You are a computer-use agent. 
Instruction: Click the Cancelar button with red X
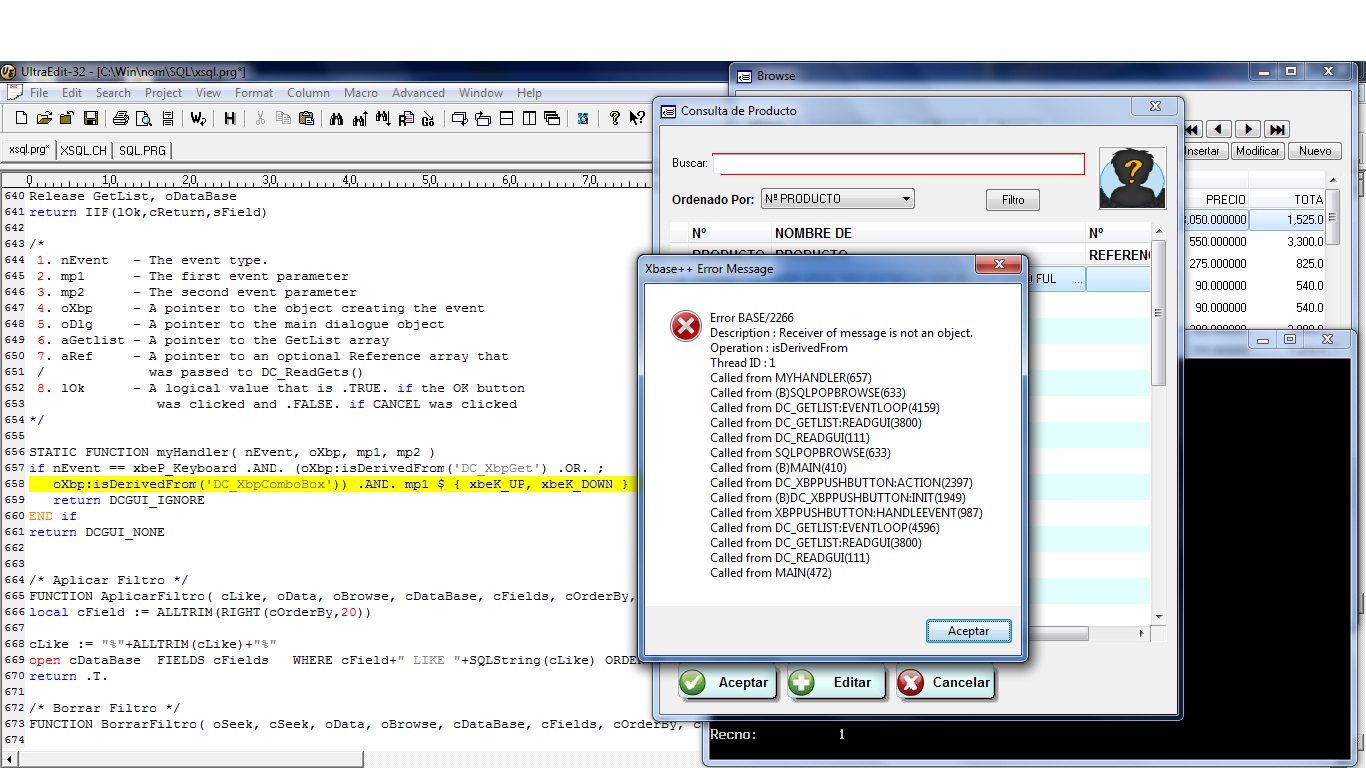(945, 683)
